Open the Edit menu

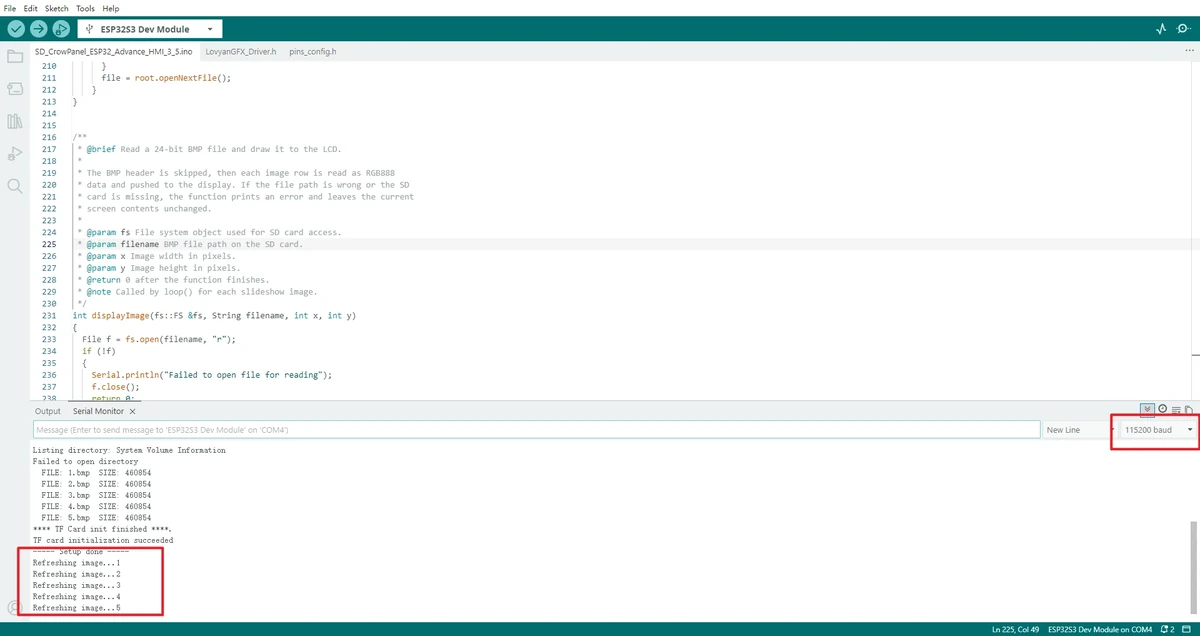coord(31,8)
